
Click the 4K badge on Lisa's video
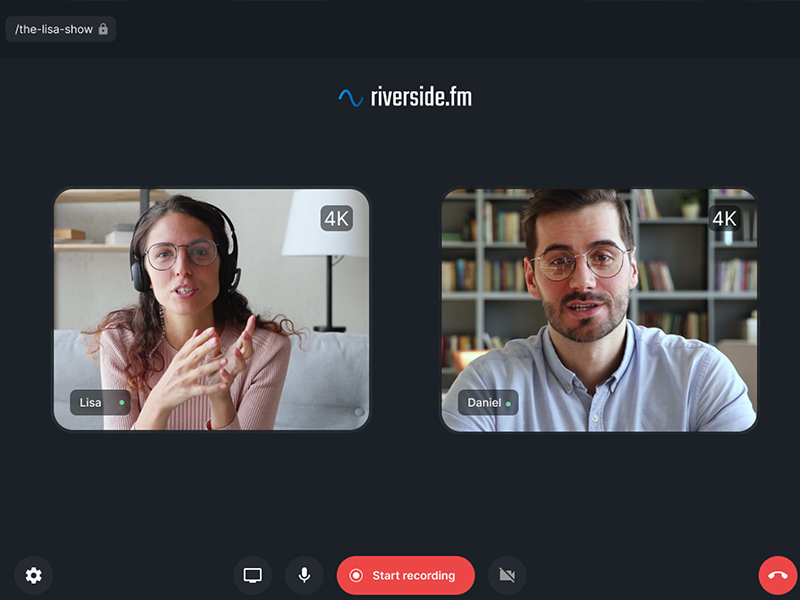[336, 218]
